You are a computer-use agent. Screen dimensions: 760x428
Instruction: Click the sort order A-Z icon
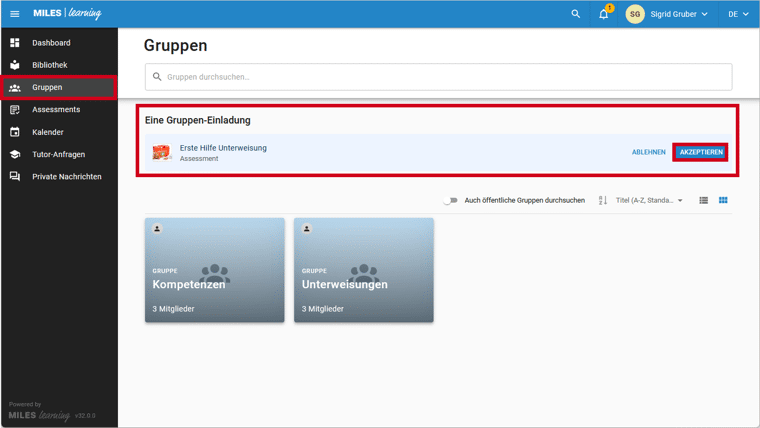(603, 200)
